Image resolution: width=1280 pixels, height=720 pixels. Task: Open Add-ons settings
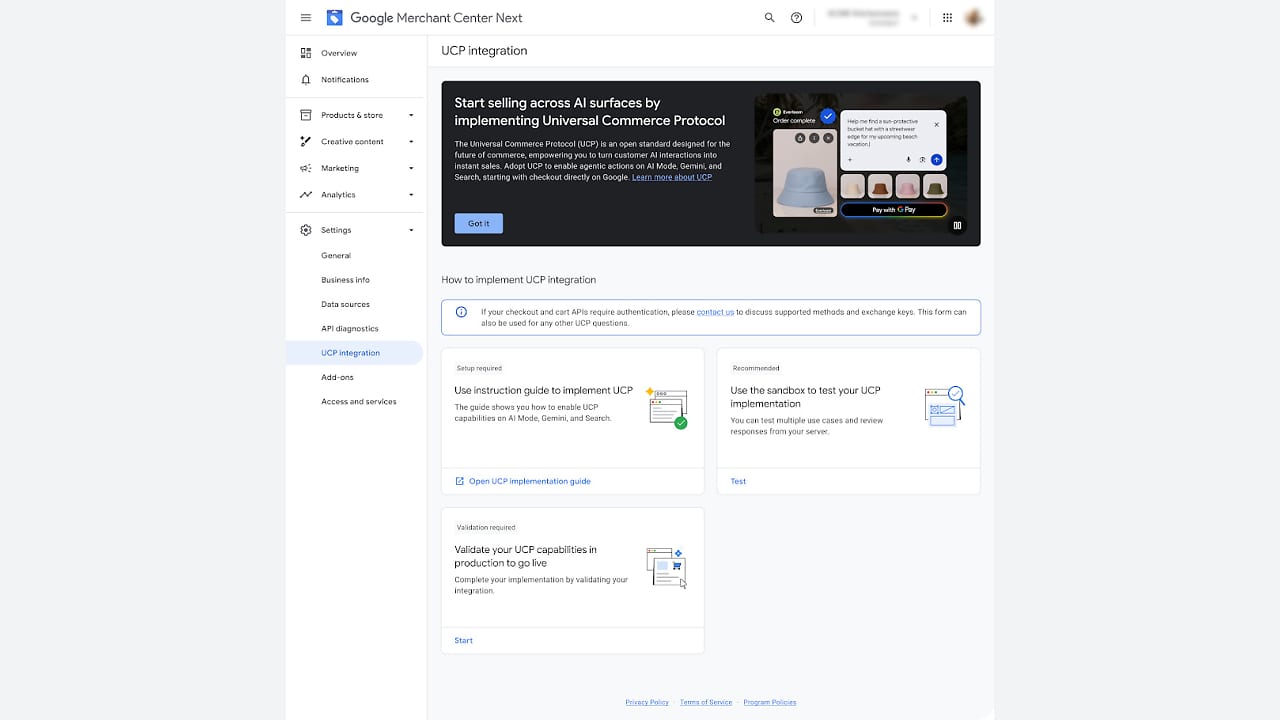[x=337, y=377]
